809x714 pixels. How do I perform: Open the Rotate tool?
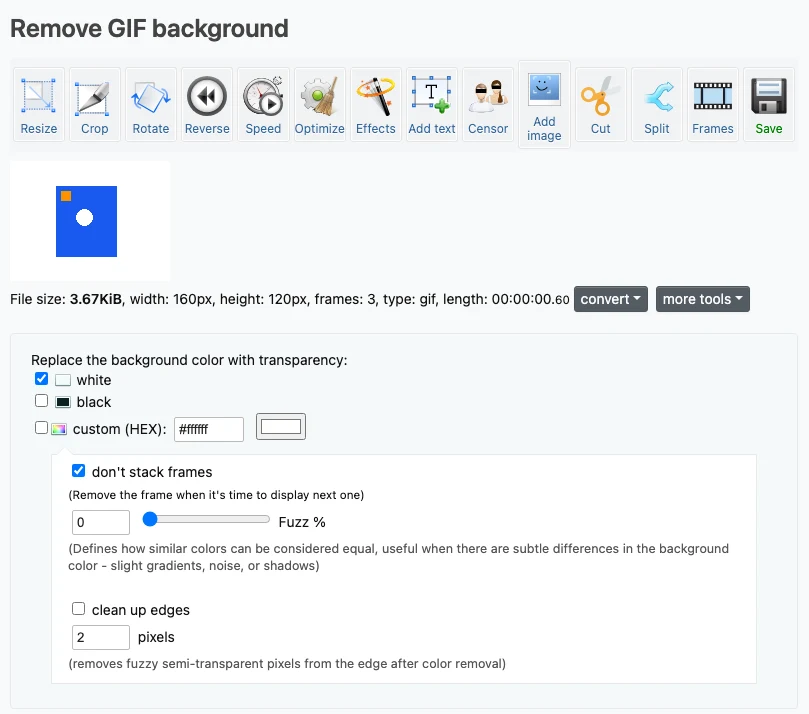pyautogui.click(x=151, y=105)
